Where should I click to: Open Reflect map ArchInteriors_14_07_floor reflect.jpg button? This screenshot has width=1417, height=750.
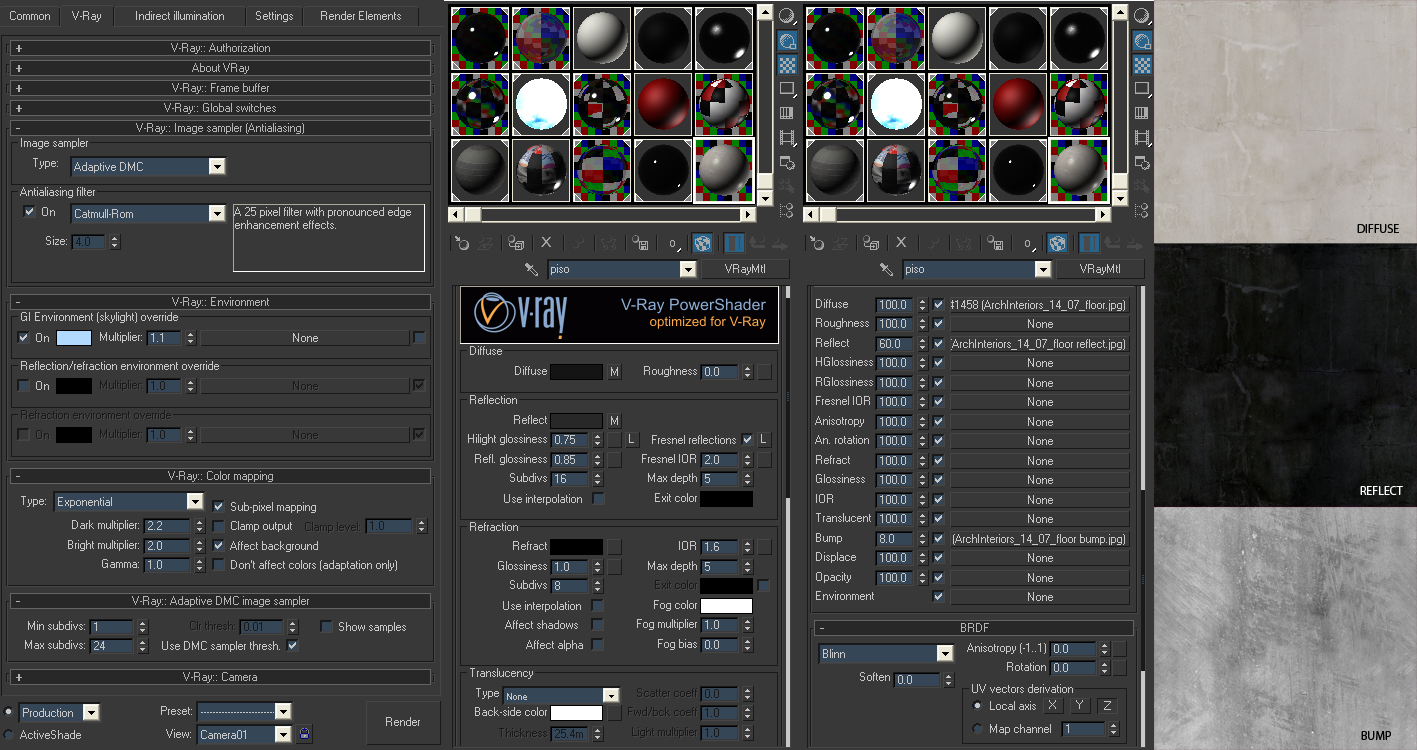1040,344
